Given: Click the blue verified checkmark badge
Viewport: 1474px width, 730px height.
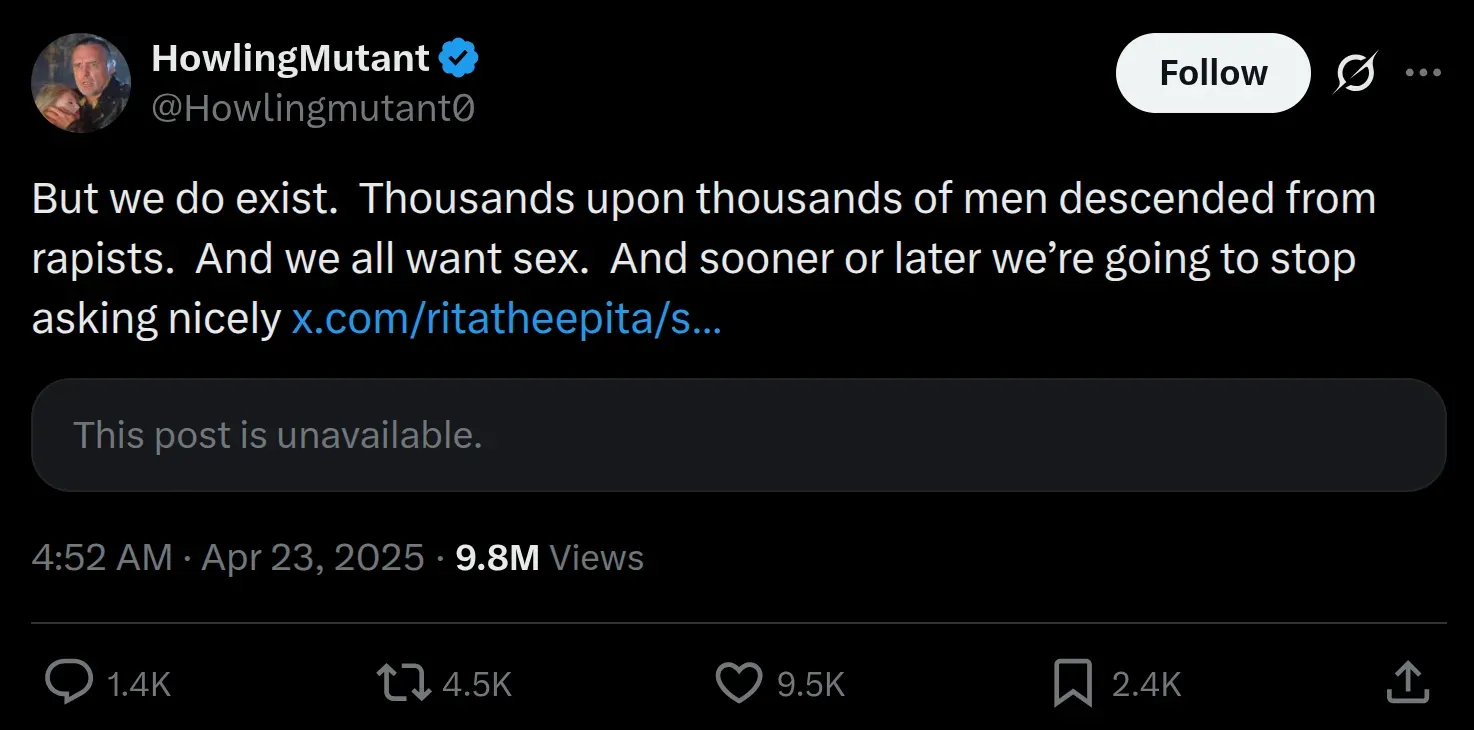Looking at the screenshot, I should [x=459, y=59].
